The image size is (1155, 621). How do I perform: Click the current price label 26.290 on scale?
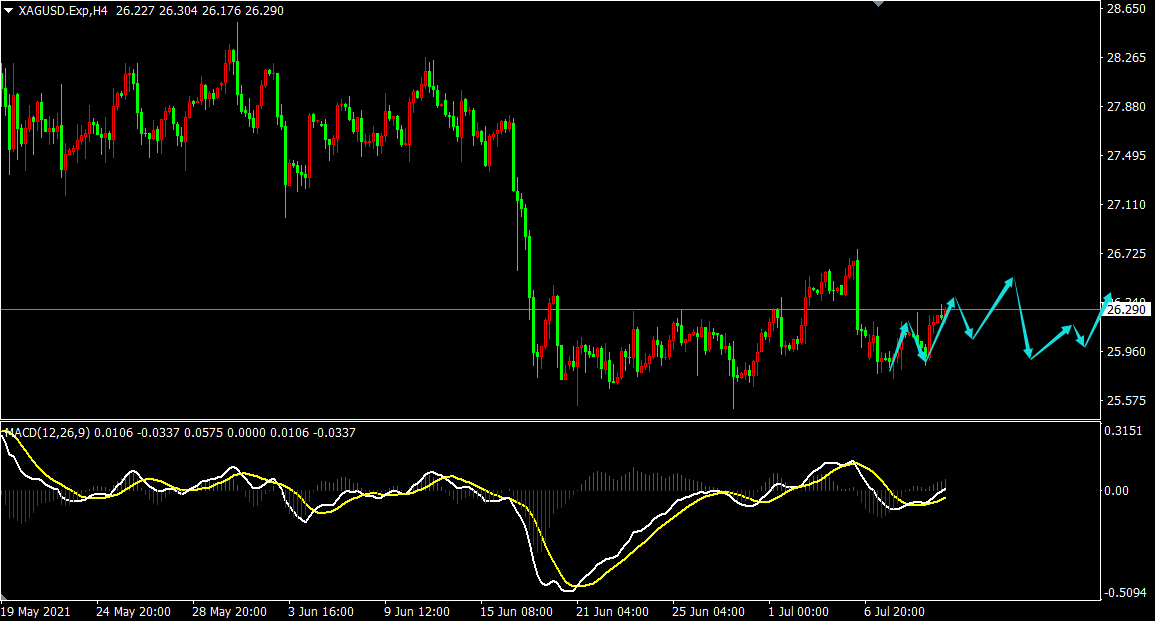(1126, 309)
